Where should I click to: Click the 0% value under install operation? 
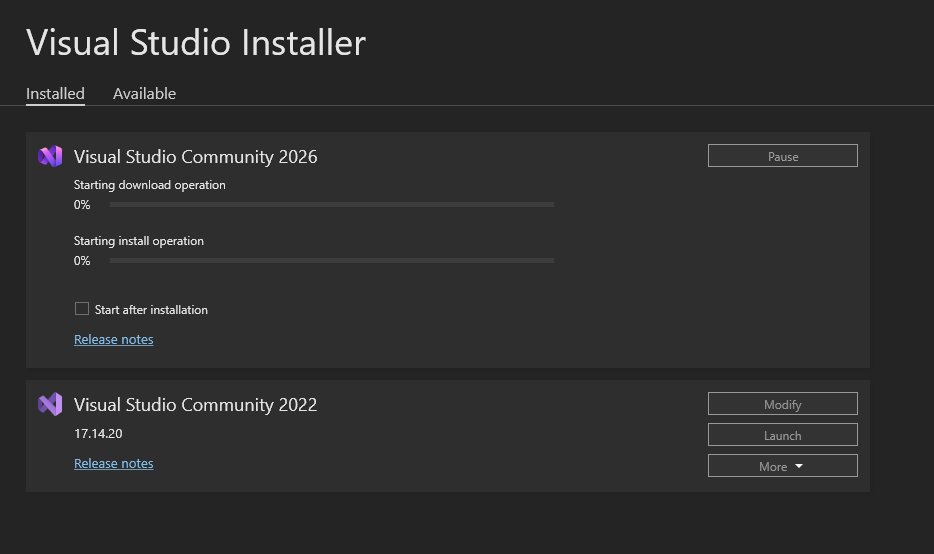coord(82,261)
